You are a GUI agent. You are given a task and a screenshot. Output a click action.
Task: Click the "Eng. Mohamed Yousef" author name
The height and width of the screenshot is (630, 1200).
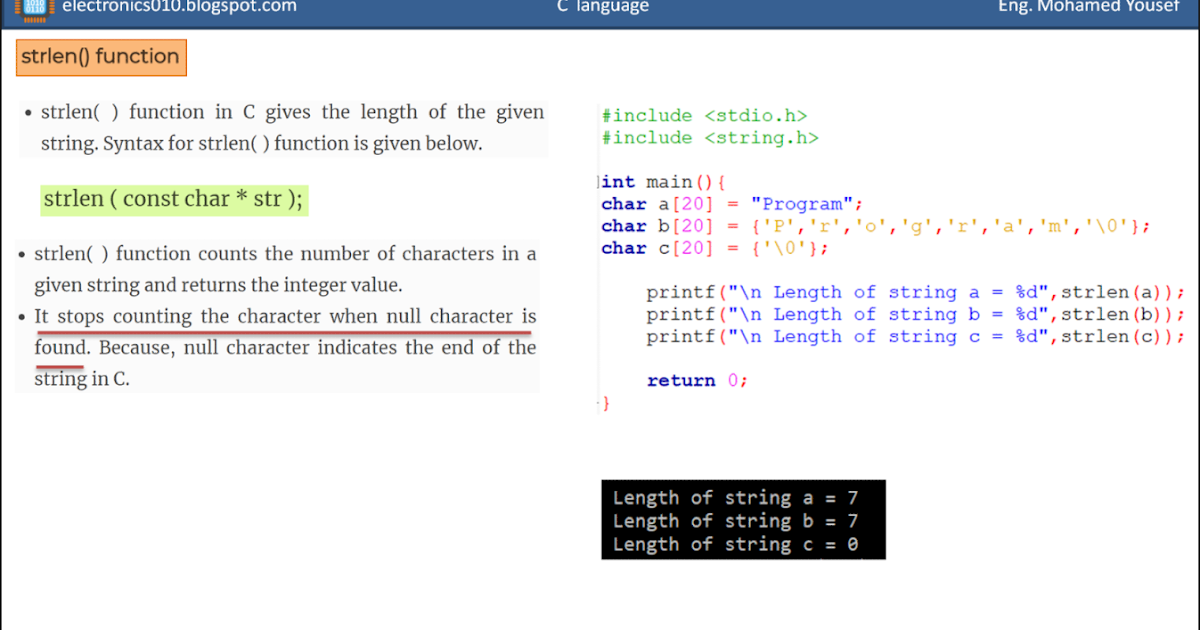click(x=1089, y=6)
